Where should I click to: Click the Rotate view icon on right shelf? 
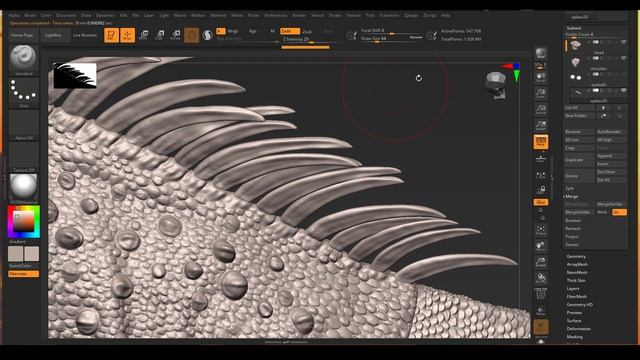541,278
